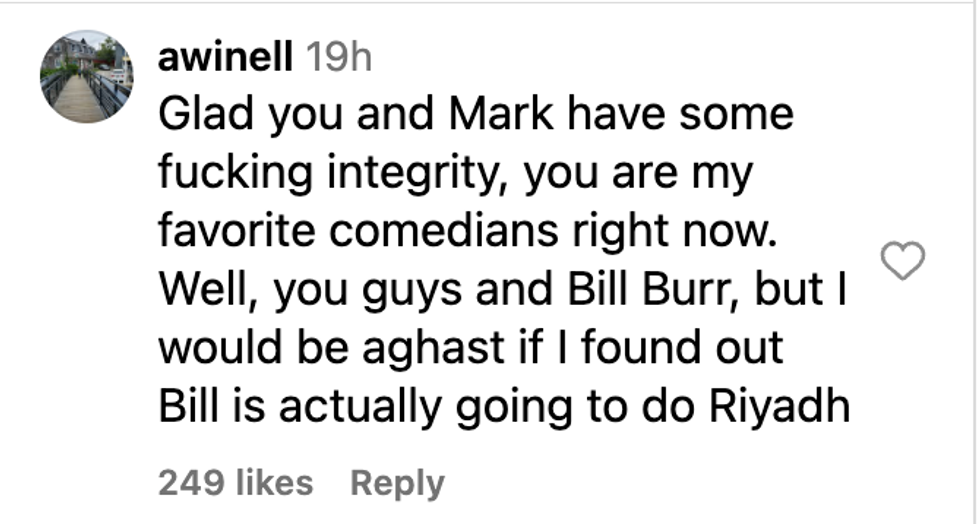Click the awinell username
This screenshot has height=524, width=980.
[x=225, y=58]
